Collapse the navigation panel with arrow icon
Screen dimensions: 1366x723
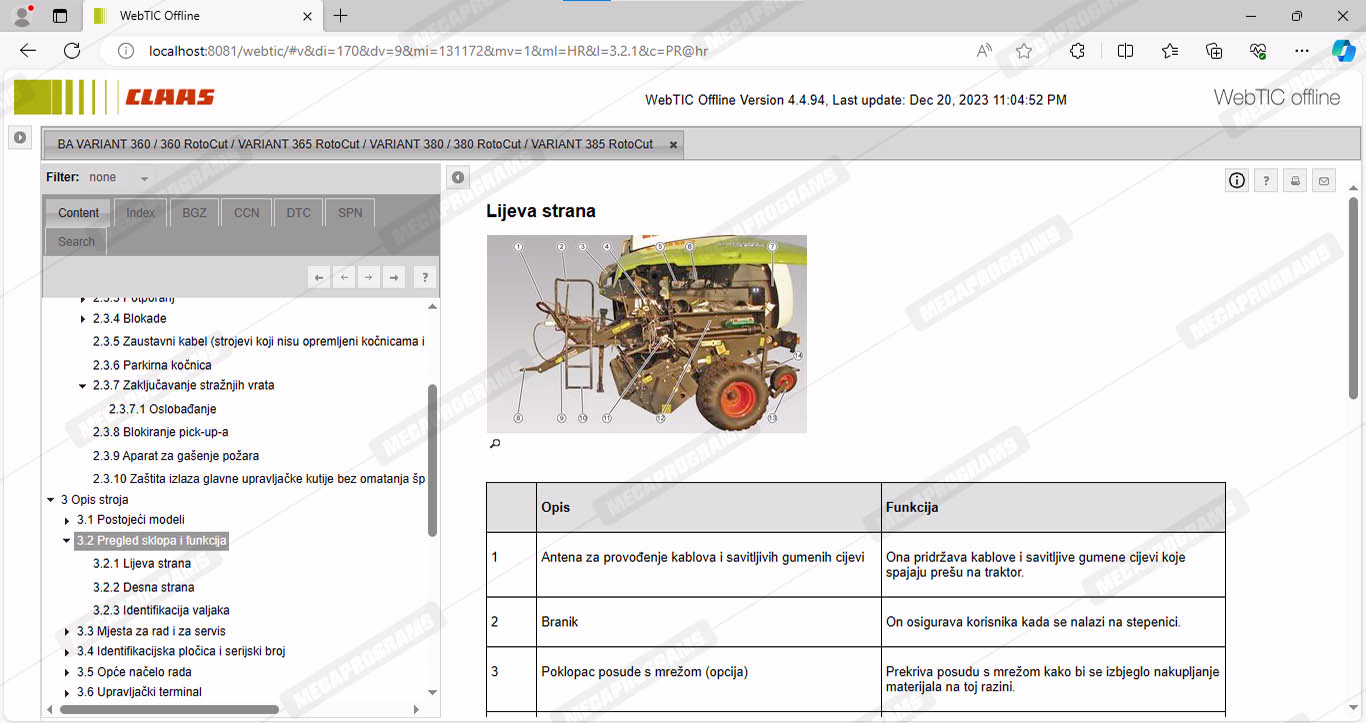point(457,177)
